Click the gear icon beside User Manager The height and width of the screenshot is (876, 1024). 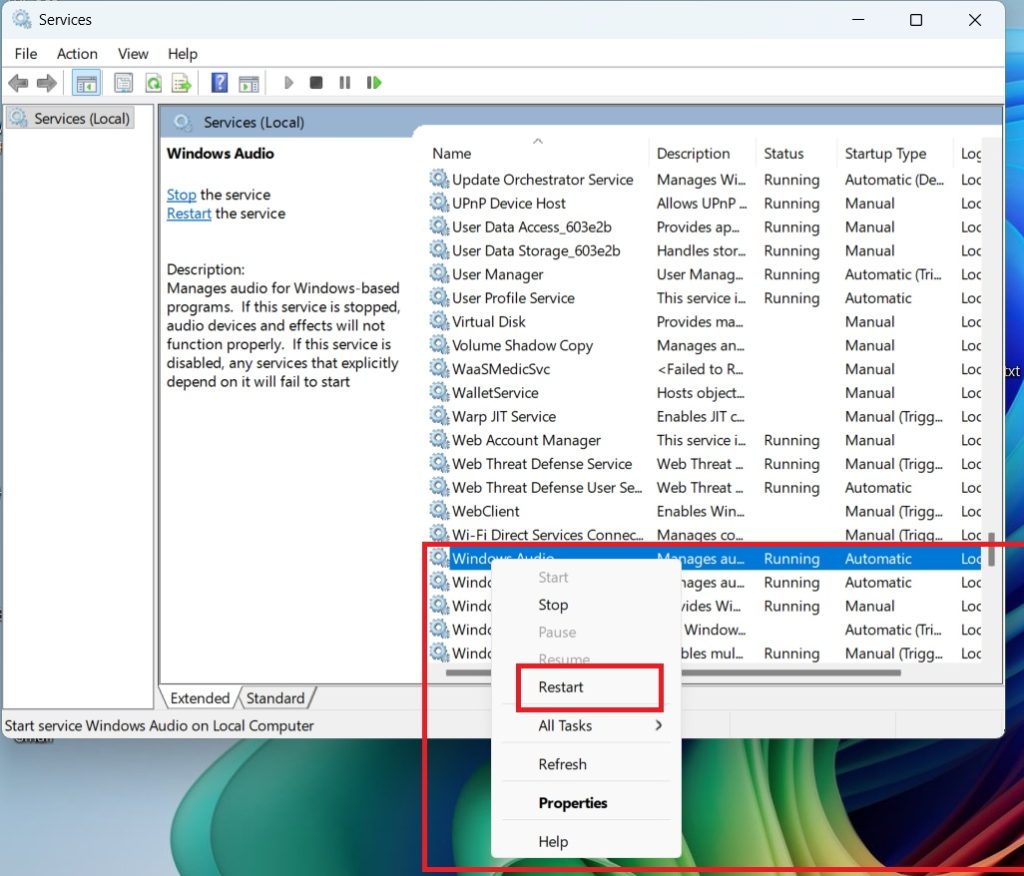point(439,274)
